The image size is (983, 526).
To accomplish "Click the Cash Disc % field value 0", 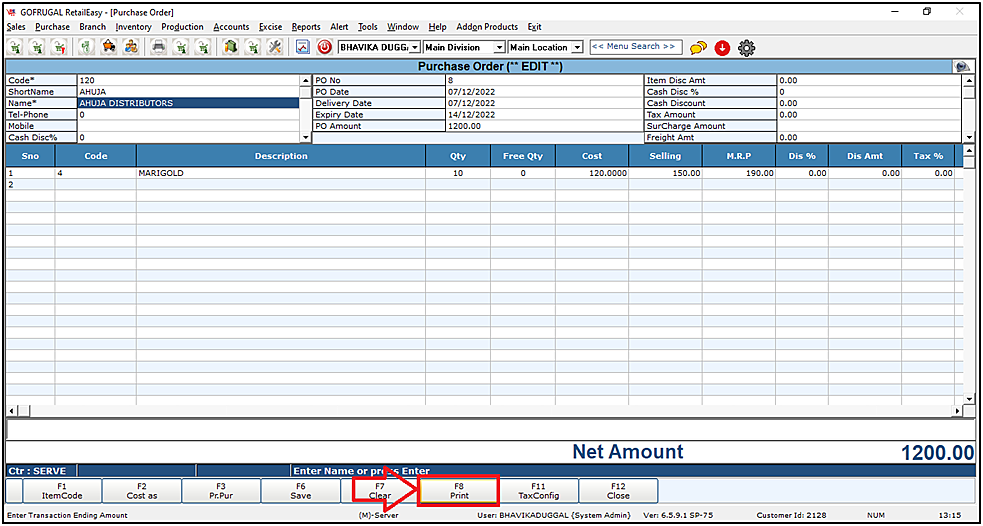I will (868, 92).
